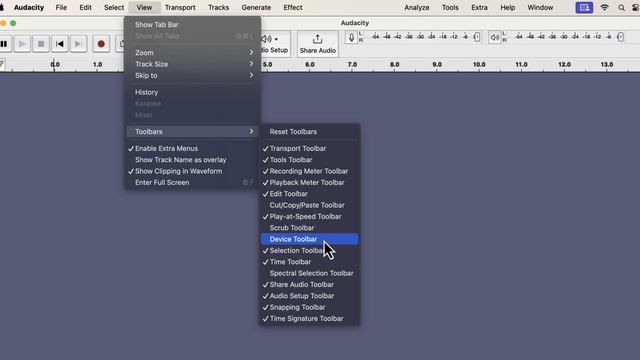
Task: Choose Reset Toolbars
Action: pyautogui.click(x=309, y=132)
